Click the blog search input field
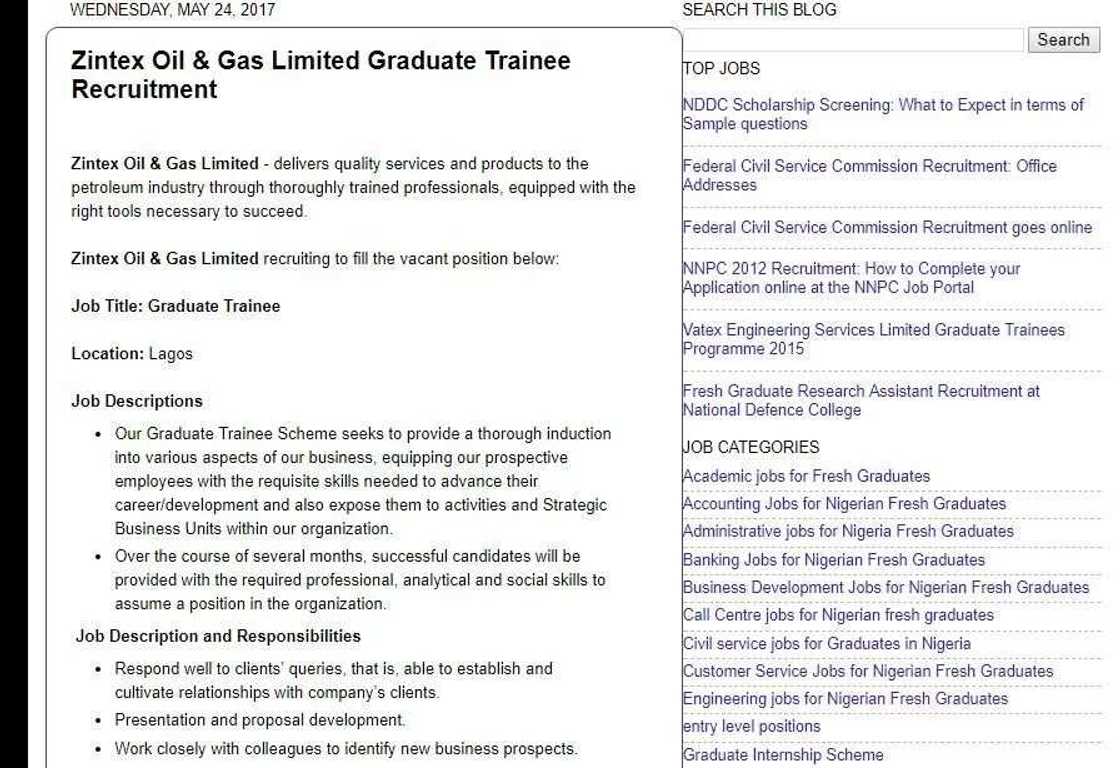This screenshot has height=768, width=1120. pyautogui.click(x=850, y=40)
